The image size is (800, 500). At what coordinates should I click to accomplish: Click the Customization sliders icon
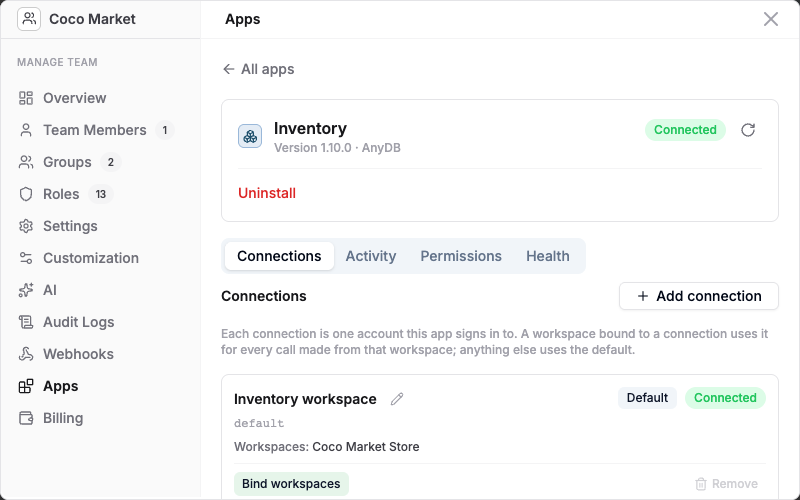26,258
